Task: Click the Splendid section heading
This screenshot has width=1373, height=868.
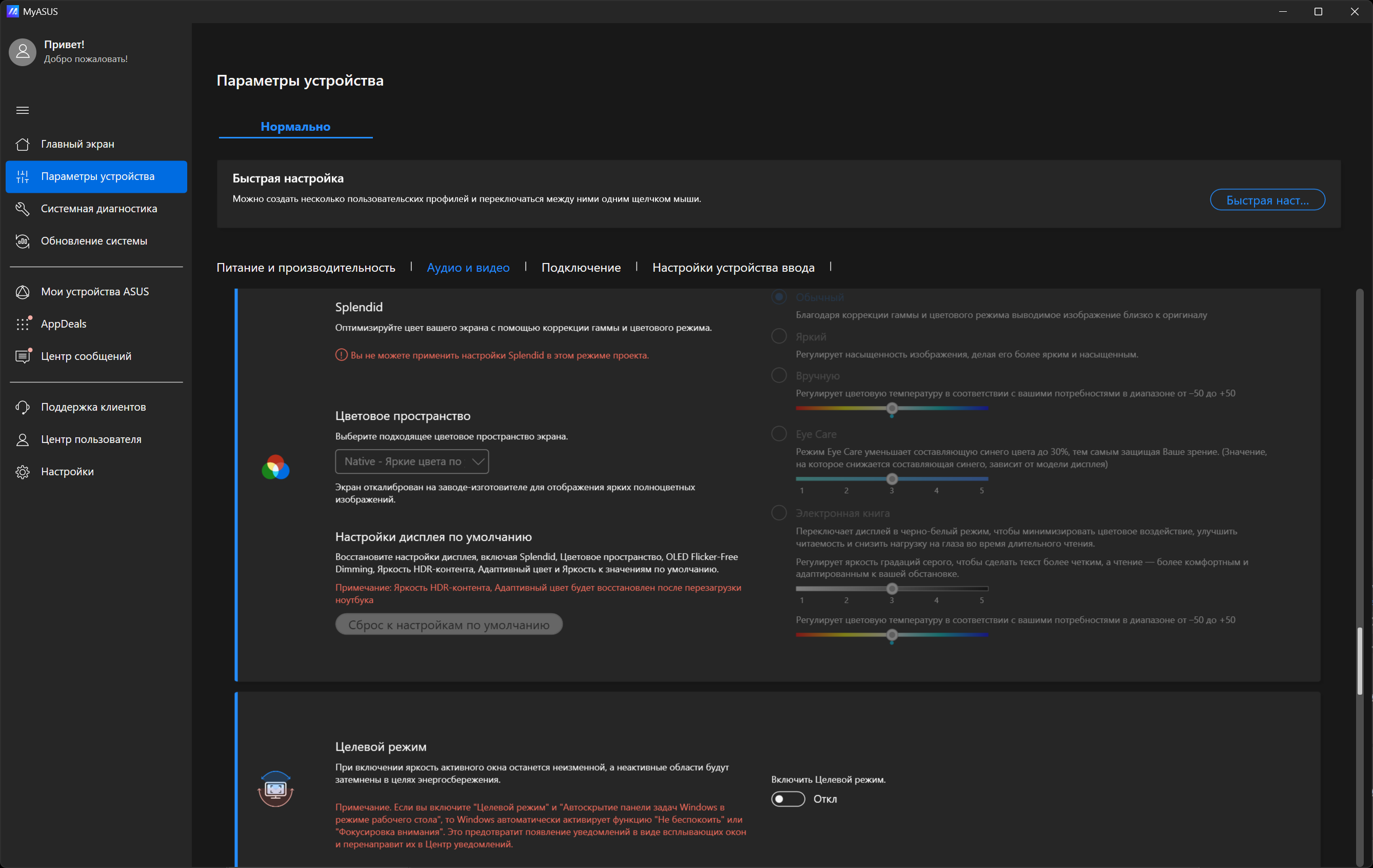Action: click(359, 307)
